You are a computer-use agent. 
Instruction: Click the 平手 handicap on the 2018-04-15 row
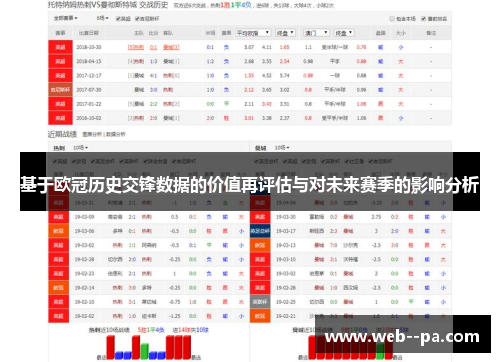pos(335,61)
